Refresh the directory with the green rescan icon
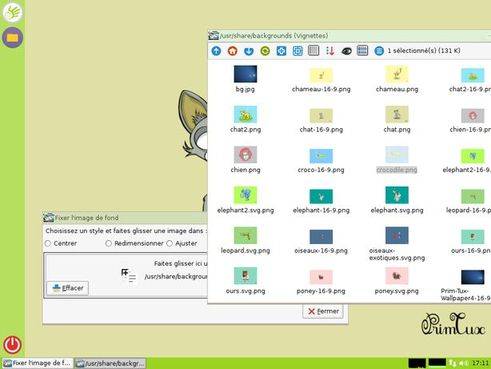This screenshot has width=491, height=369. pyautogui.click(x=265, y=51)
